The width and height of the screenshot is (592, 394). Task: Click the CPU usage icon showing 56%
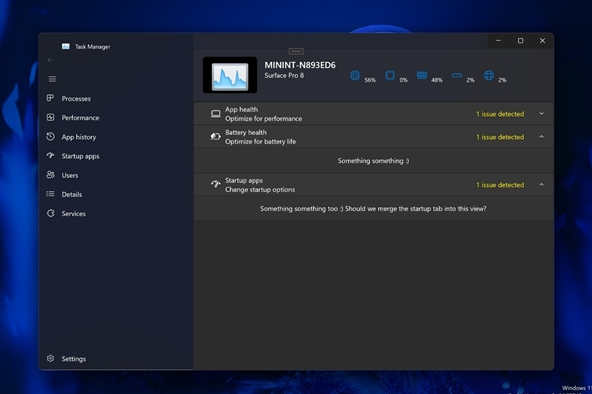[355, 75]
